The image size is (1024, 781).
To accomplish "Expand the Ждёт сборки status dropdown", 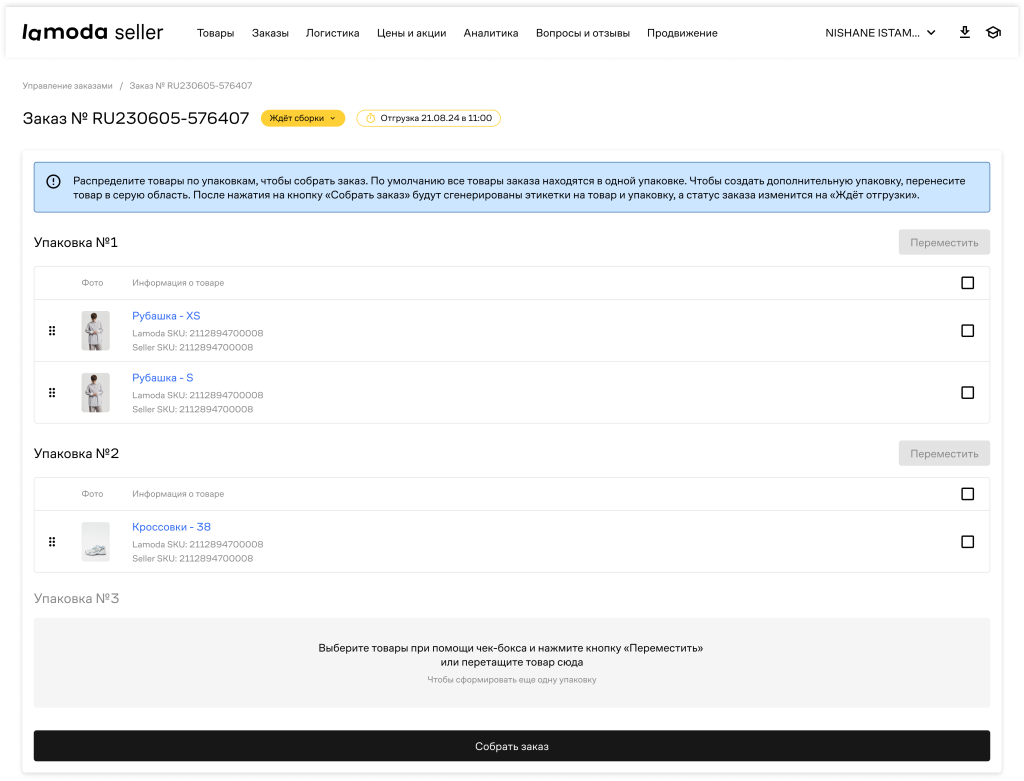I will [x=303, y=118].
